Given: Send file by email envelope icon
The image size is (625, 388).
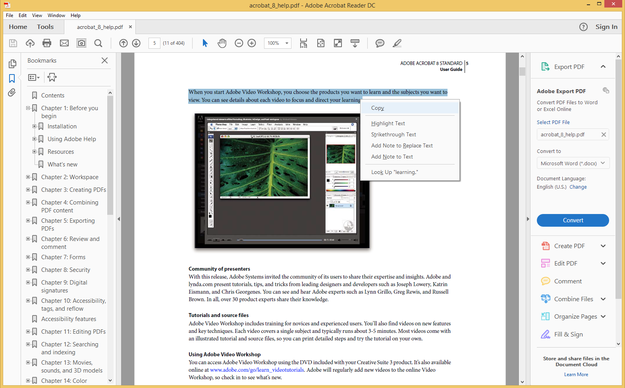Looking at the screenshot, I should coord(64,43).
